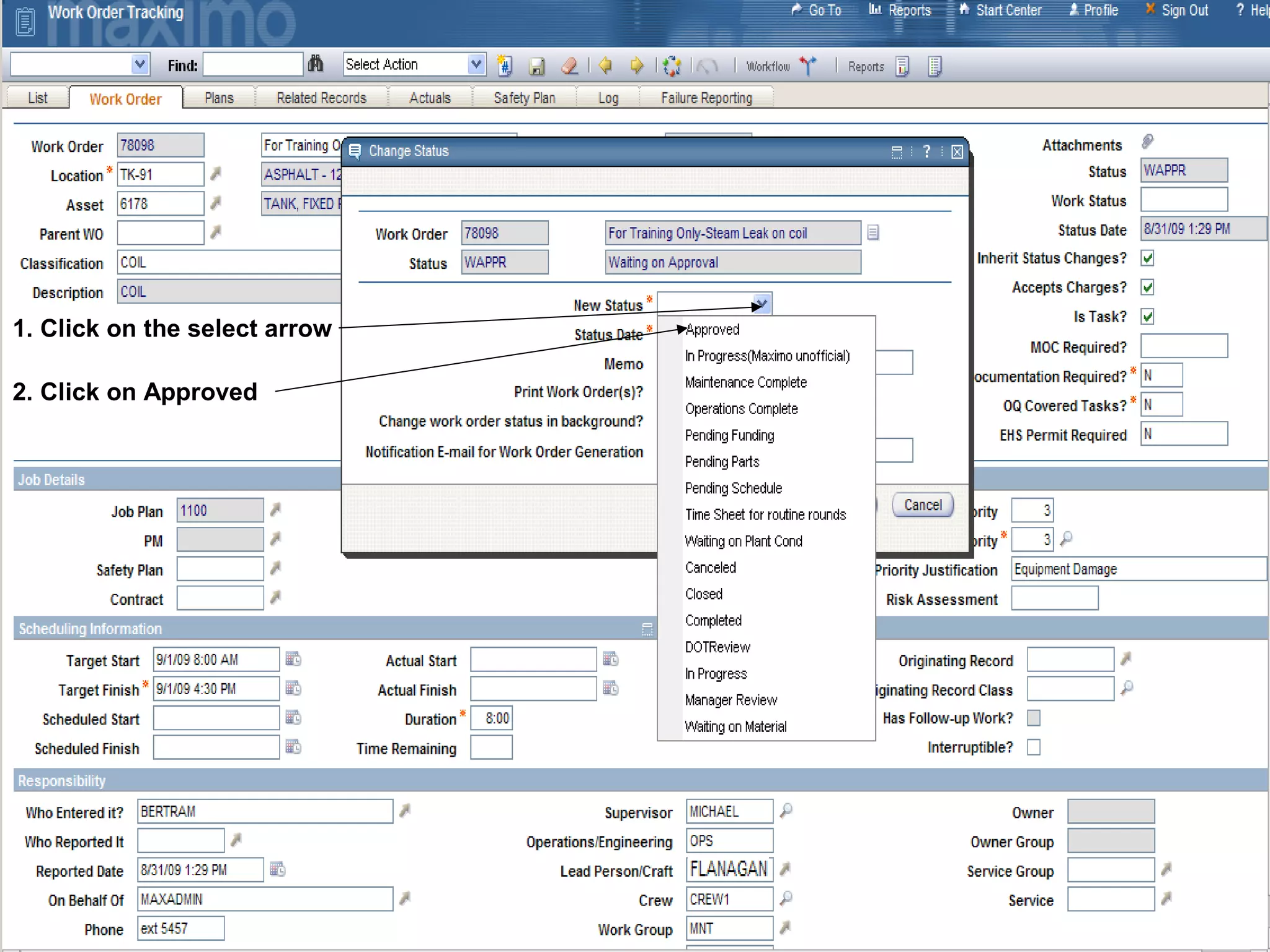Screen dimensions: 1270x952
Task: Open the Attachments paperclip icon
Action: [x=1148, y=143]
